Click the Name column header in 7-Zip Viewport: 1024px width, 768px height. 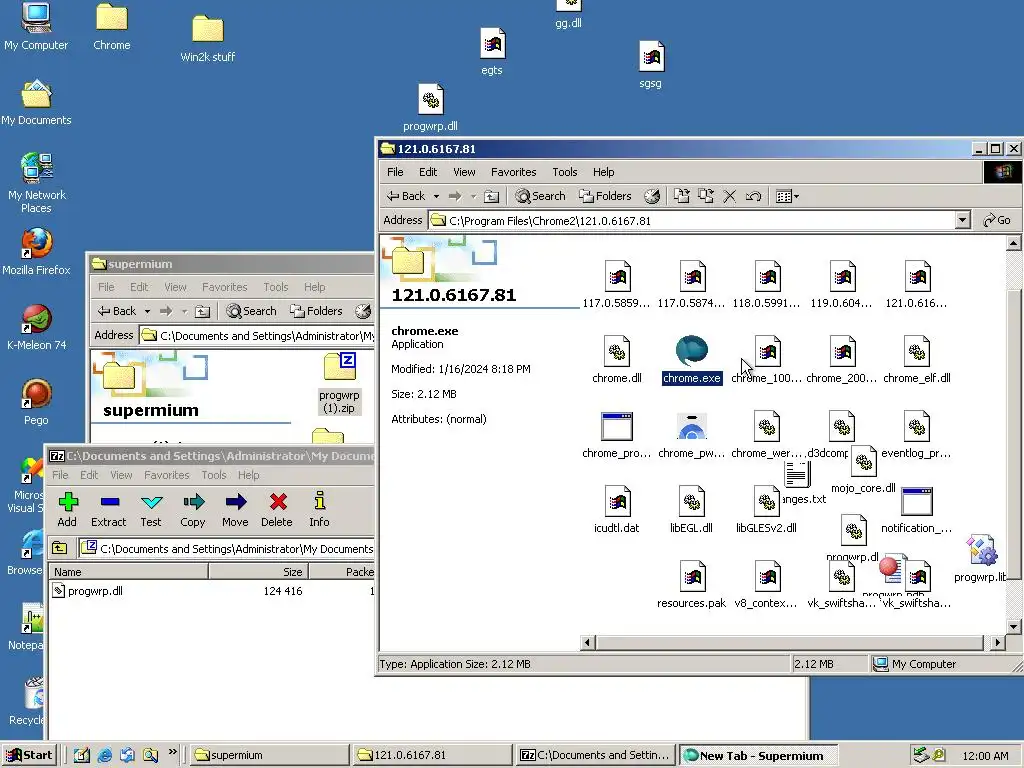point(129,571)
